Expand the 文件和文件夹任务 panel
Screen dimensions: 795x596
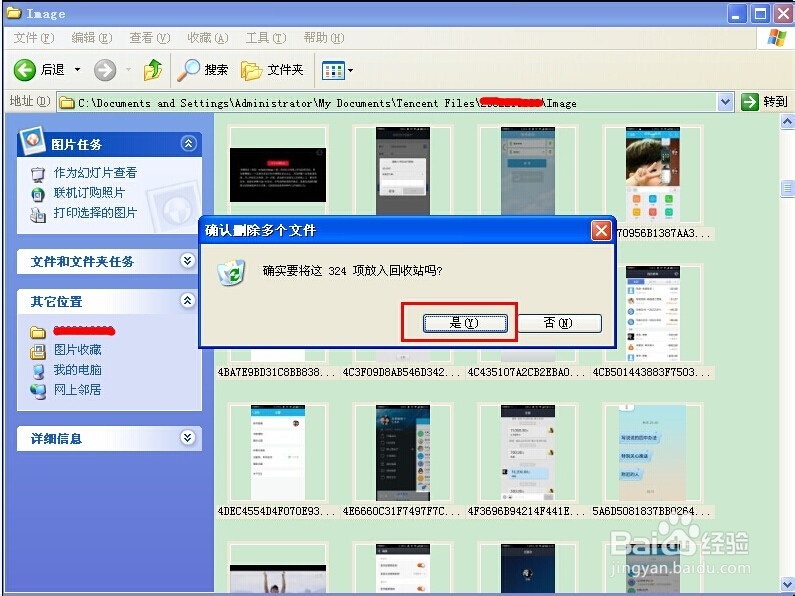(188, 261)
